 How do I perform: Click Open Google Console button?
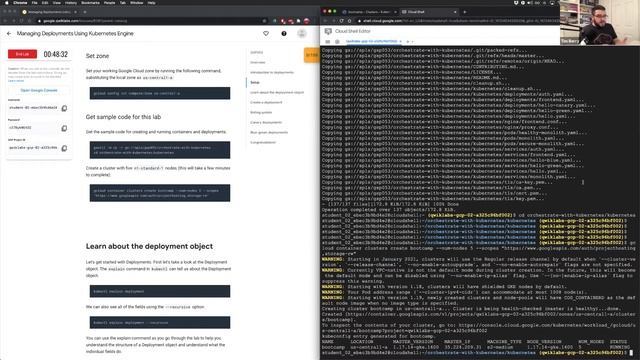[39, 90]
